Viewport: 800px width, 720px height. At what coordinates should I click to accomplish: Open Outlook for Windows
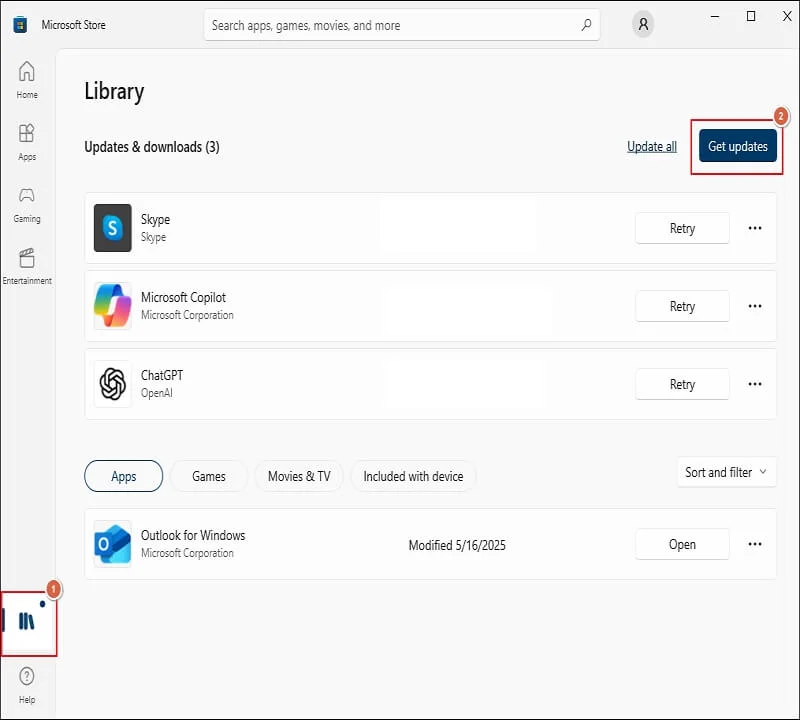pos(682,544)
